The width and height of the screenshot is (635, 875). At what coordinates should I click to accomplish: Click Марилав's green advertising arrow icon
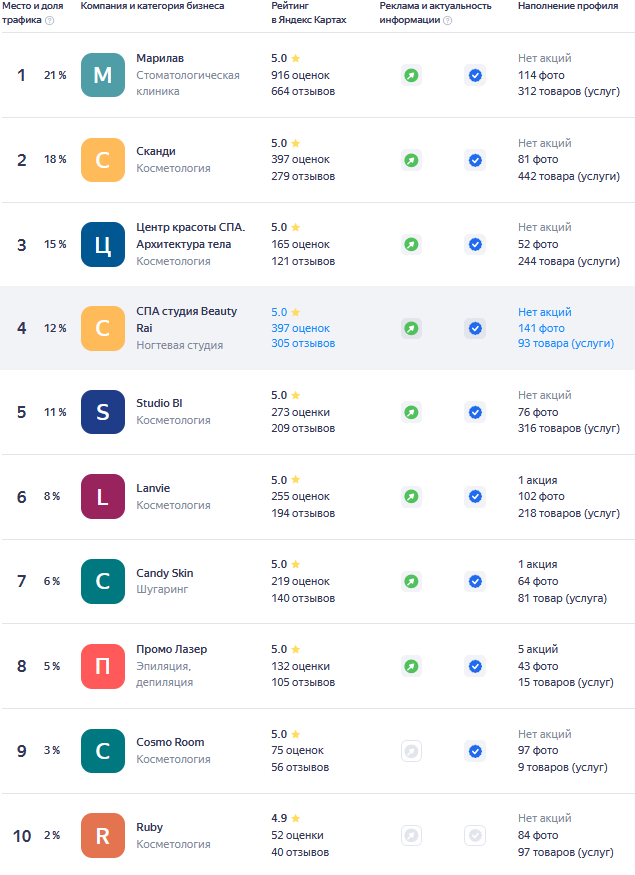[411, 75]
